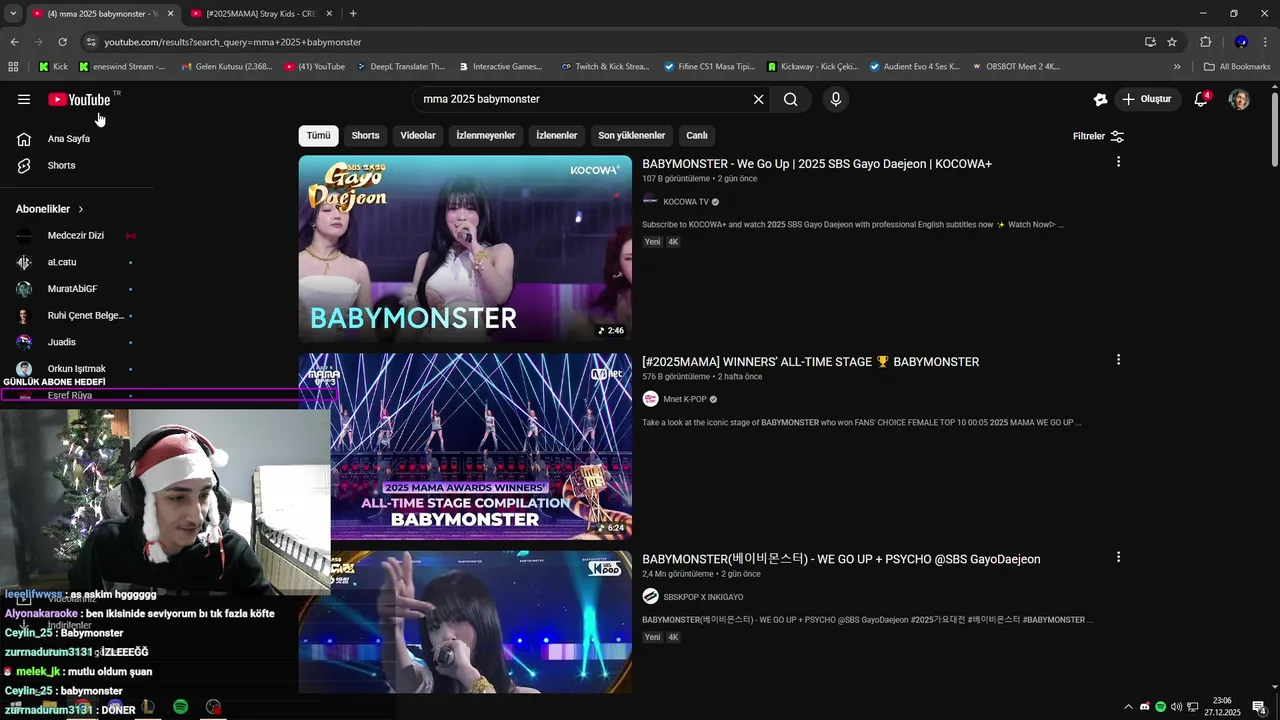
Task: Select the Son yüklenenler filter chip
Action: (632, 136)
